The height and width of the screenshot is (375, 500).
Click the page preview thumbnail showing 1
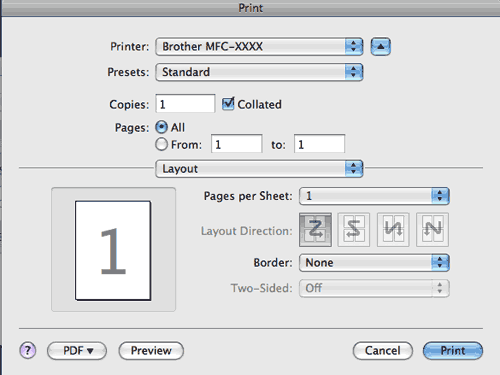pyautogui.click(x=113, y=251)
